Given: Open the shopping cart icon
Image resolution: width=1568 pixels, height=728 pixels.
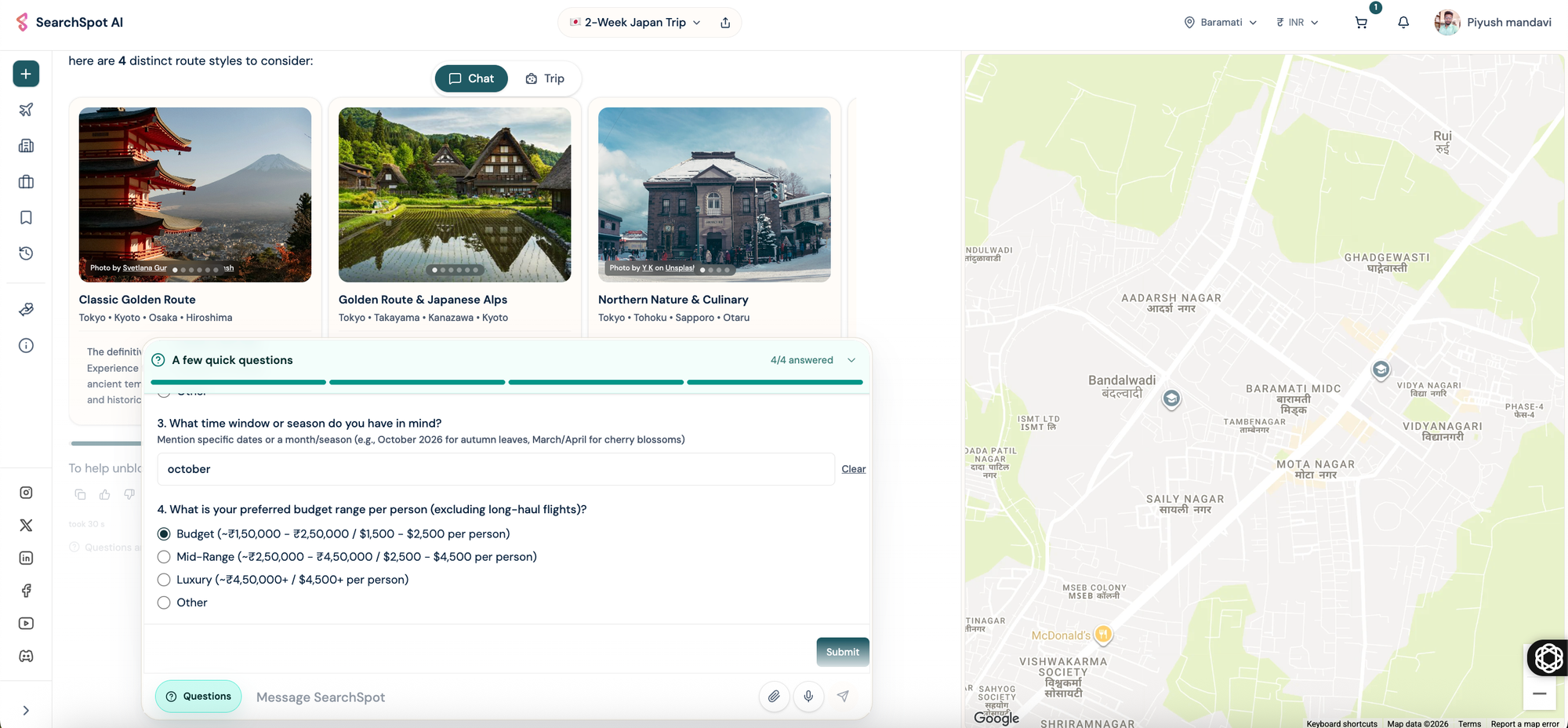Looking at the screenshot, I should [x=1361, y=23].
